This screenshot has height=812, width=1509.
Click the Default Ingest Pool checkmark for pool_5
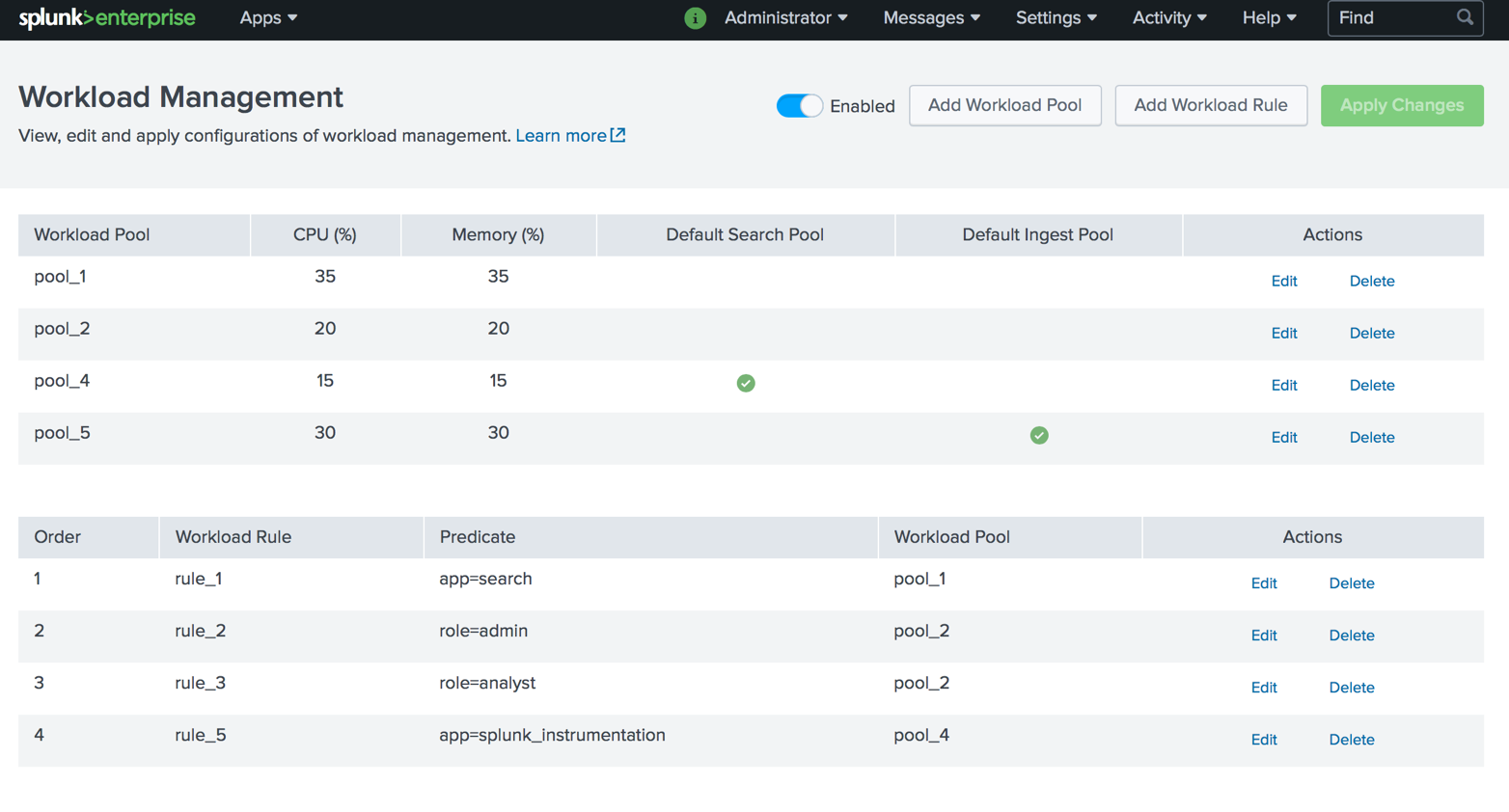click(x=1038, y=435)
